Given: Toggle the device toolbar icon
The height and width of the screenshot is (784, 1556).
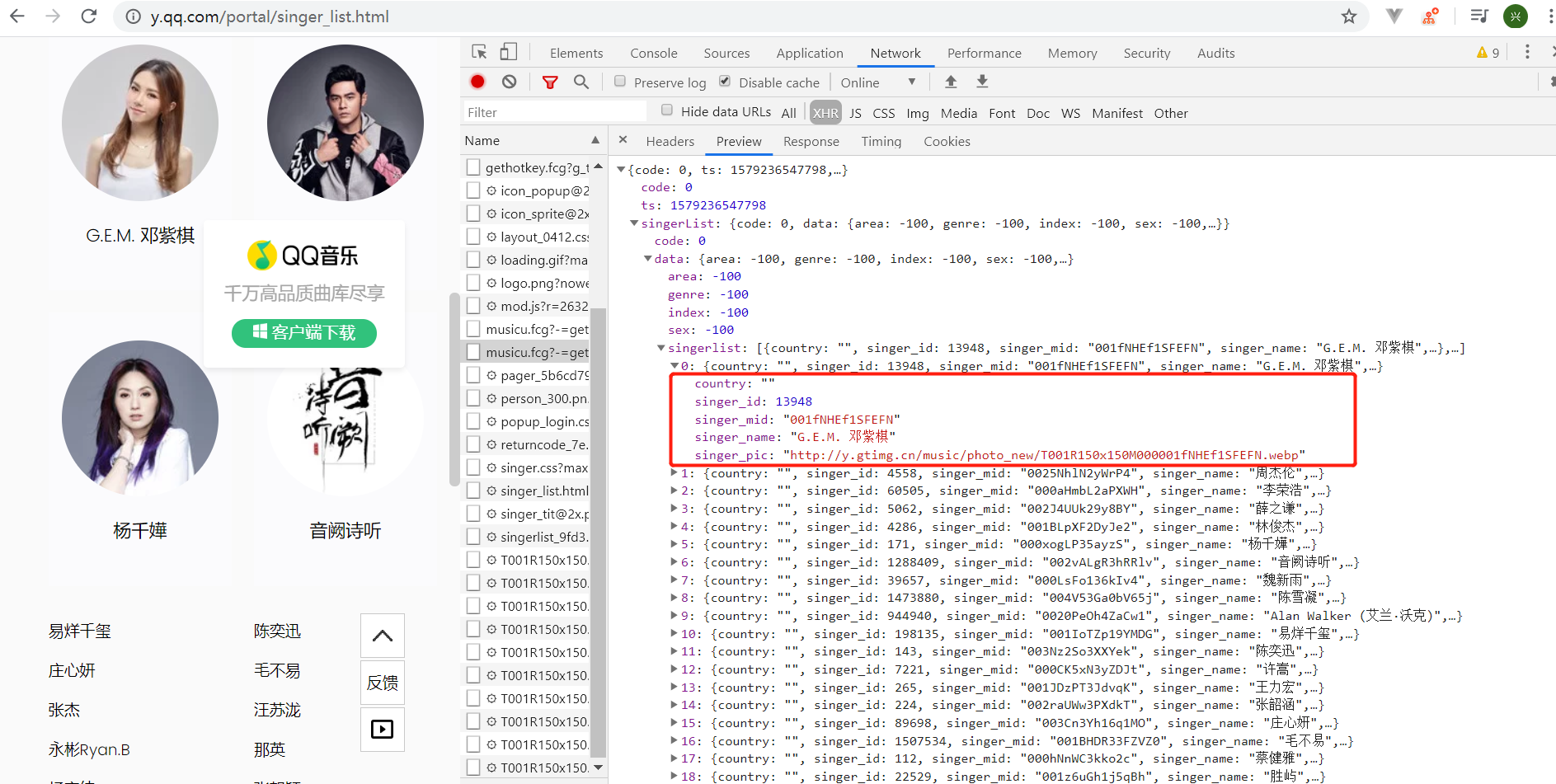Looking at the screenshot, I should point(509,52).
